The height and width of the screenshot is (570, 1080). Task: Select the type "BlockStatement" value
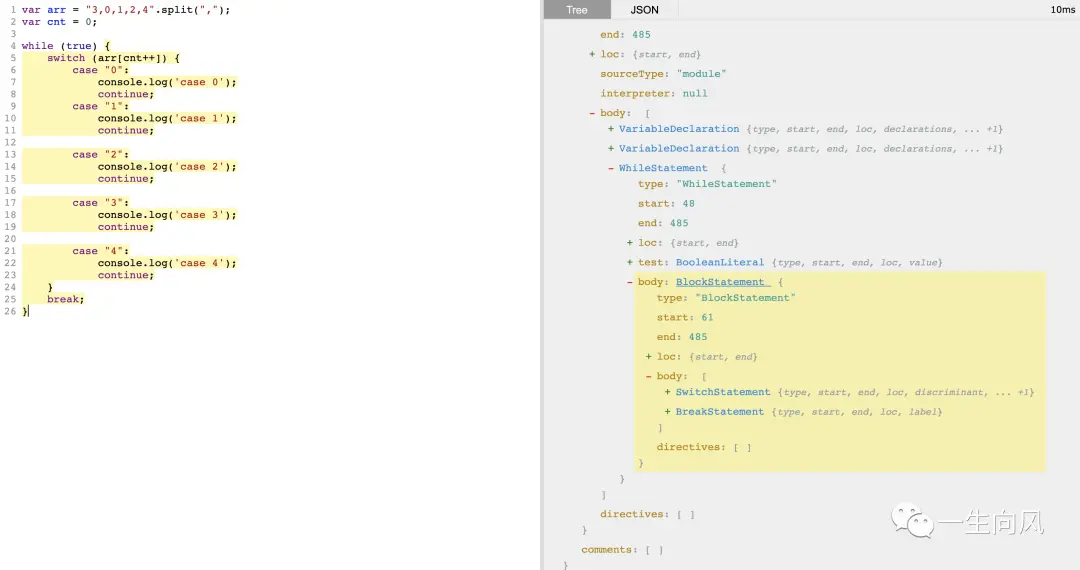[745, 298]
